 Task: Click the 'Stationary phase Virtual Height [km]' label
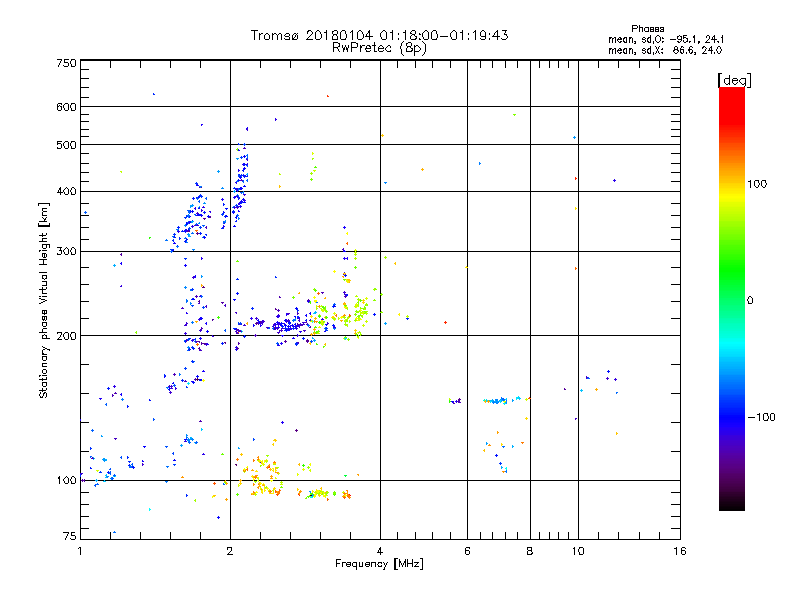point(43,300)
